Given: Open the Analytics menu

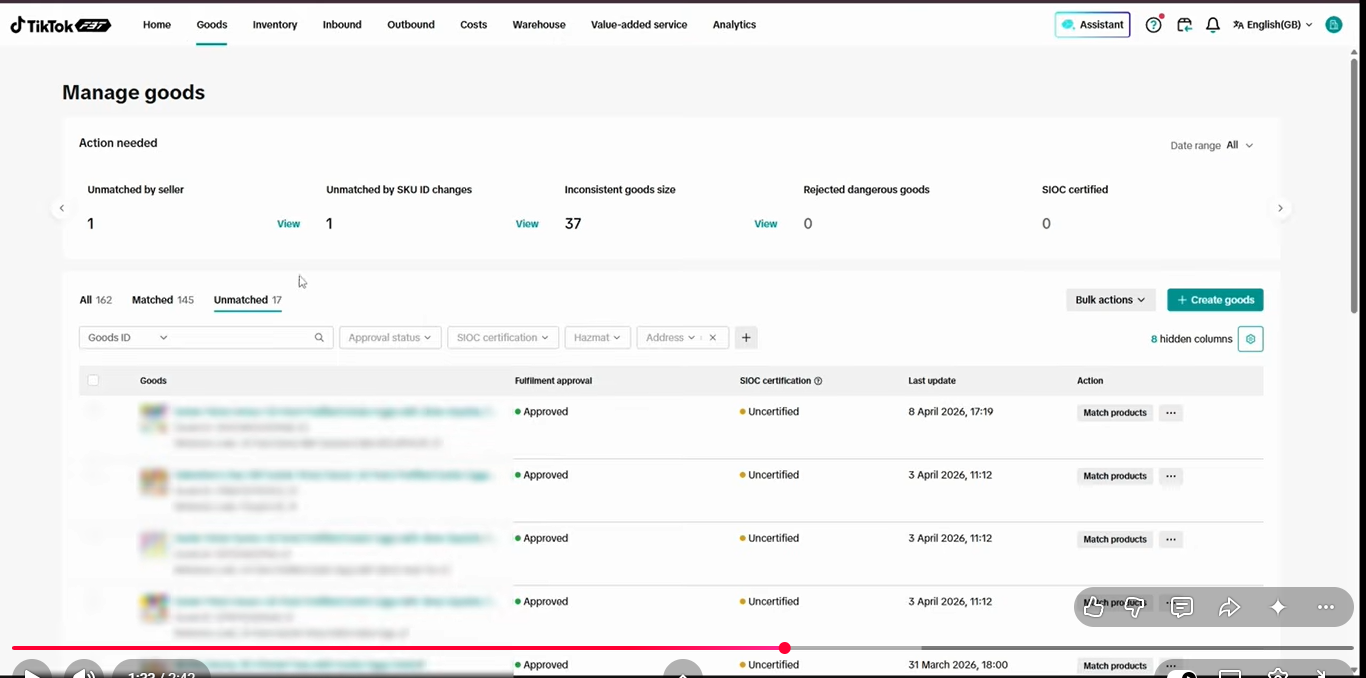Looking at the screenshot, I should pos(734,25).
